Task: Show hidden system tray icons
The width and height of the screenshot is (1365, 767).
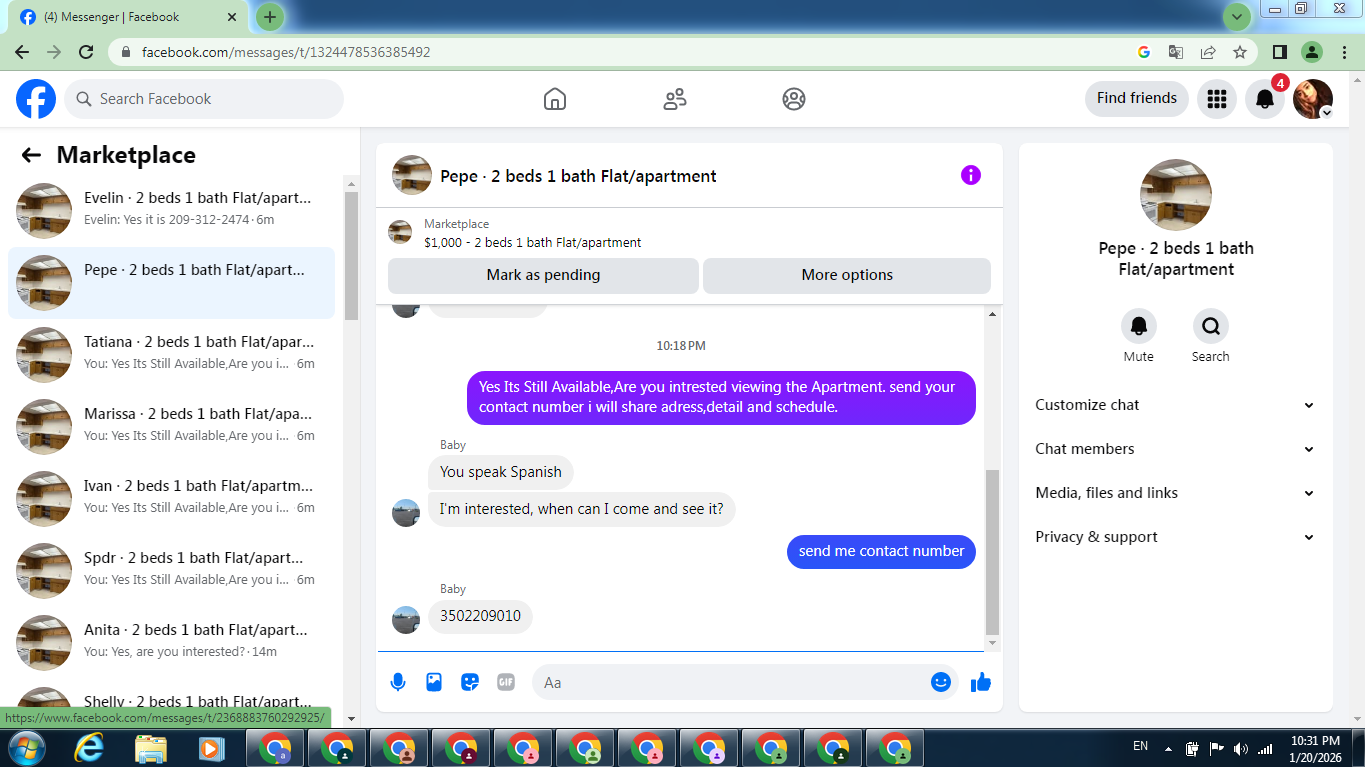Action: click(x=1167, y=748)
